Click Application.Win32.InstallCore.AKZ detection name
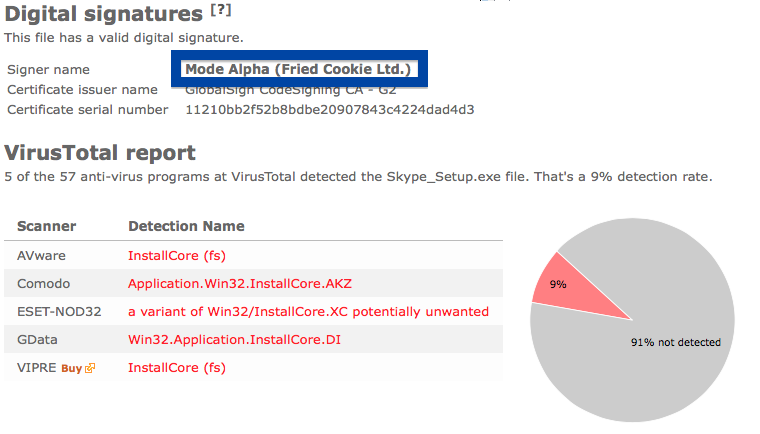The image size is (760, 434). pos(240,284)
